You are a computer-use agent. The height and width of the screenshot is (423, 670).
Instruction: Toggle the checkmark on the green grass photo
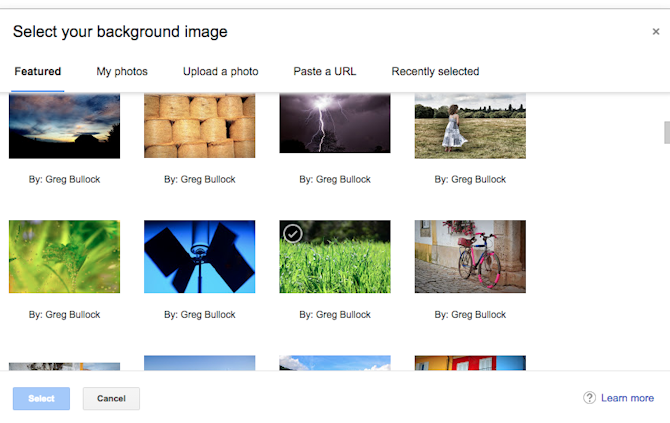coord(292,233)
